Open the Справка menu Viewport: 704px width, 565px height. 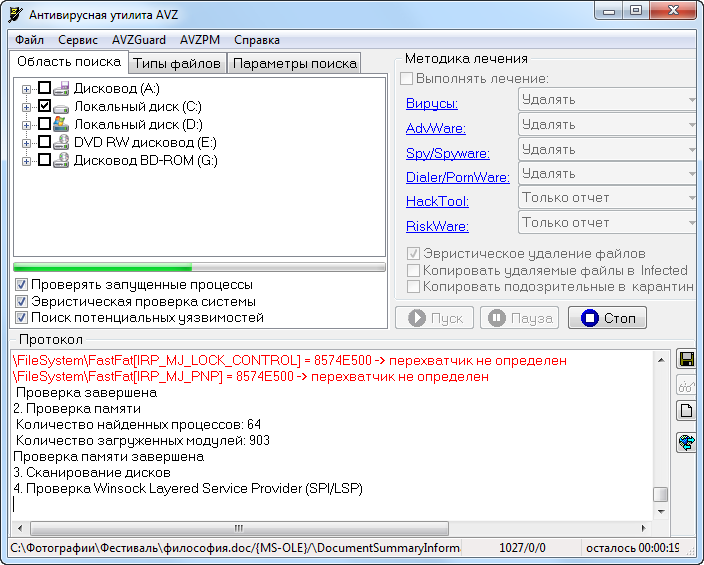click(257, 40)
